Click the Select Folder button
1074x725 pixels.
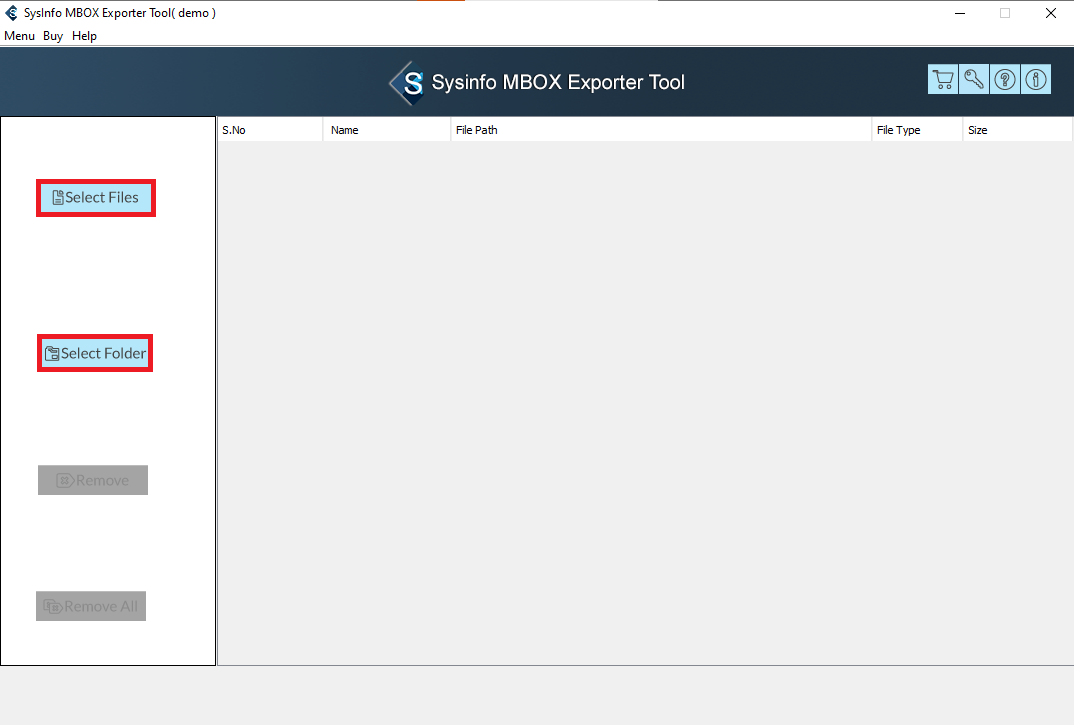(x=95, y=354)
